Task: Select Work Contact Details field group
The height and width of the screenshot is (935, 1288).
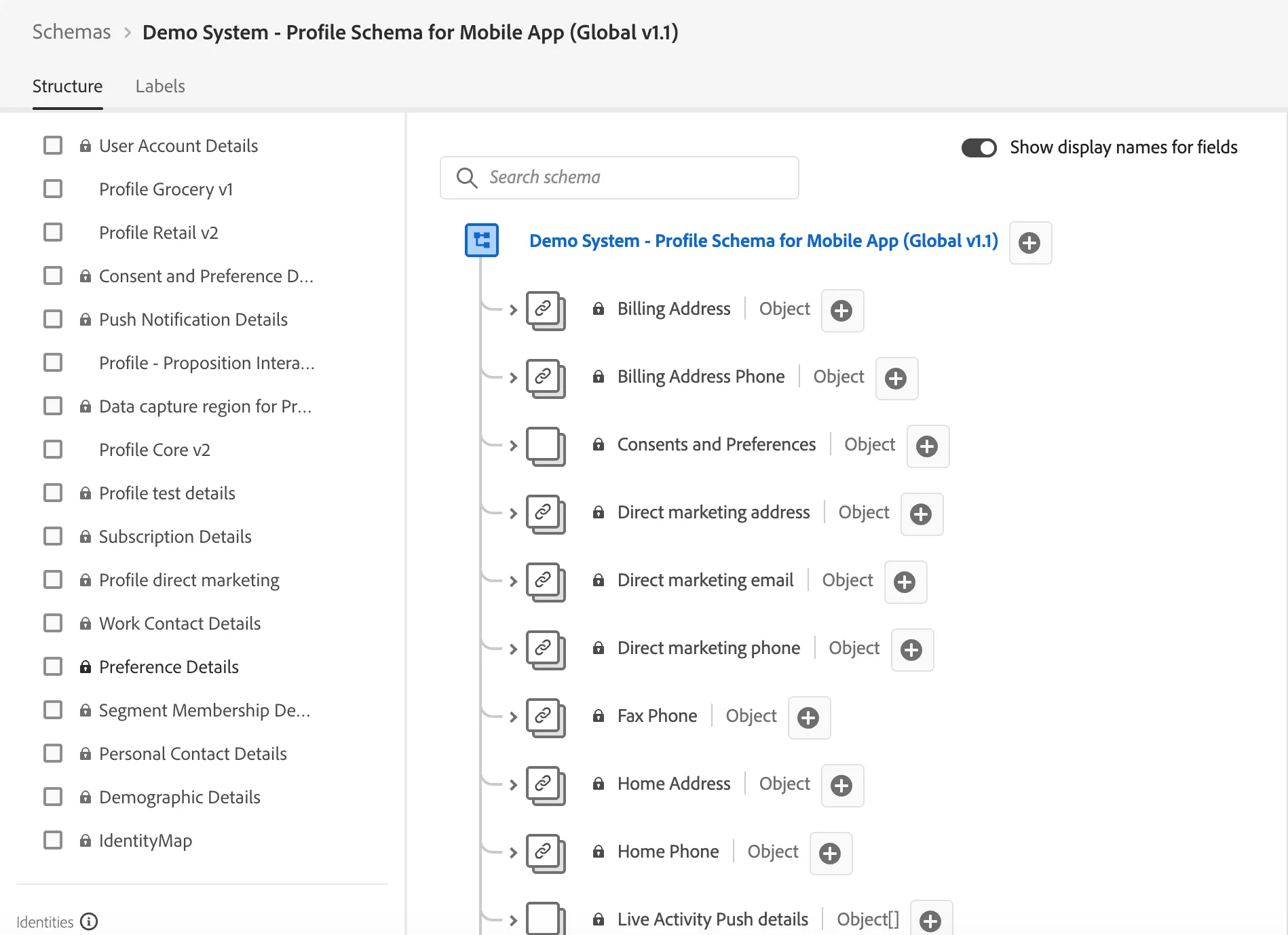Action: (180, 624)
